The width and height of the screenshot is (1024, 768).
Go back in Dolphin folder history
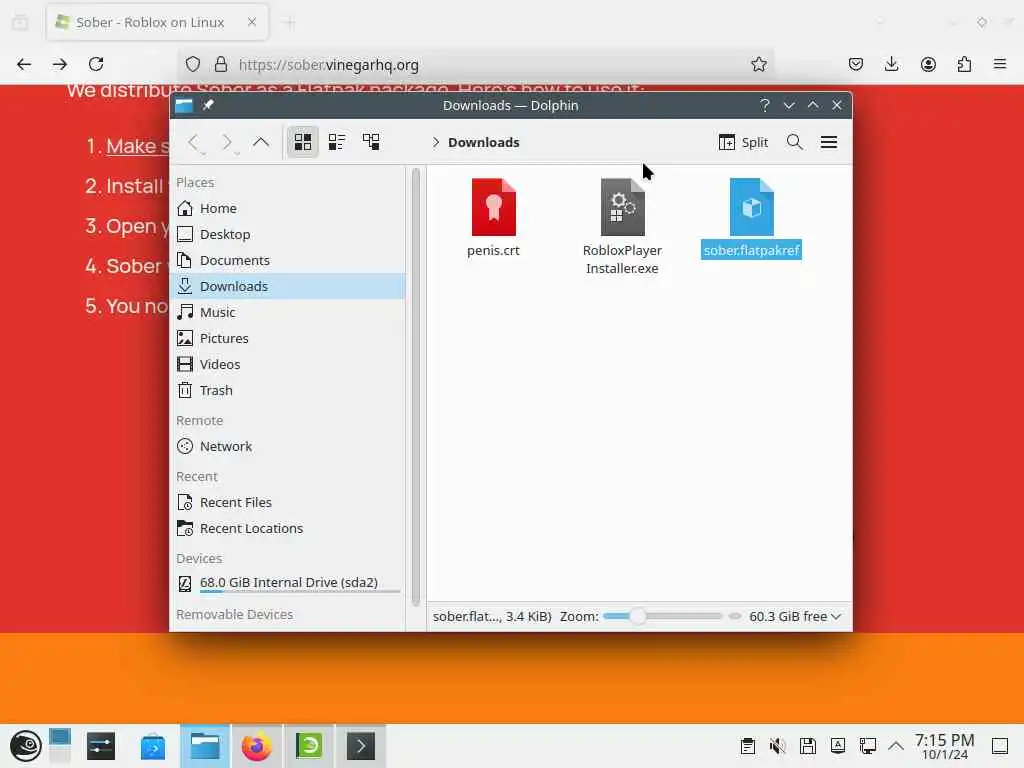(x=195, y=142)
